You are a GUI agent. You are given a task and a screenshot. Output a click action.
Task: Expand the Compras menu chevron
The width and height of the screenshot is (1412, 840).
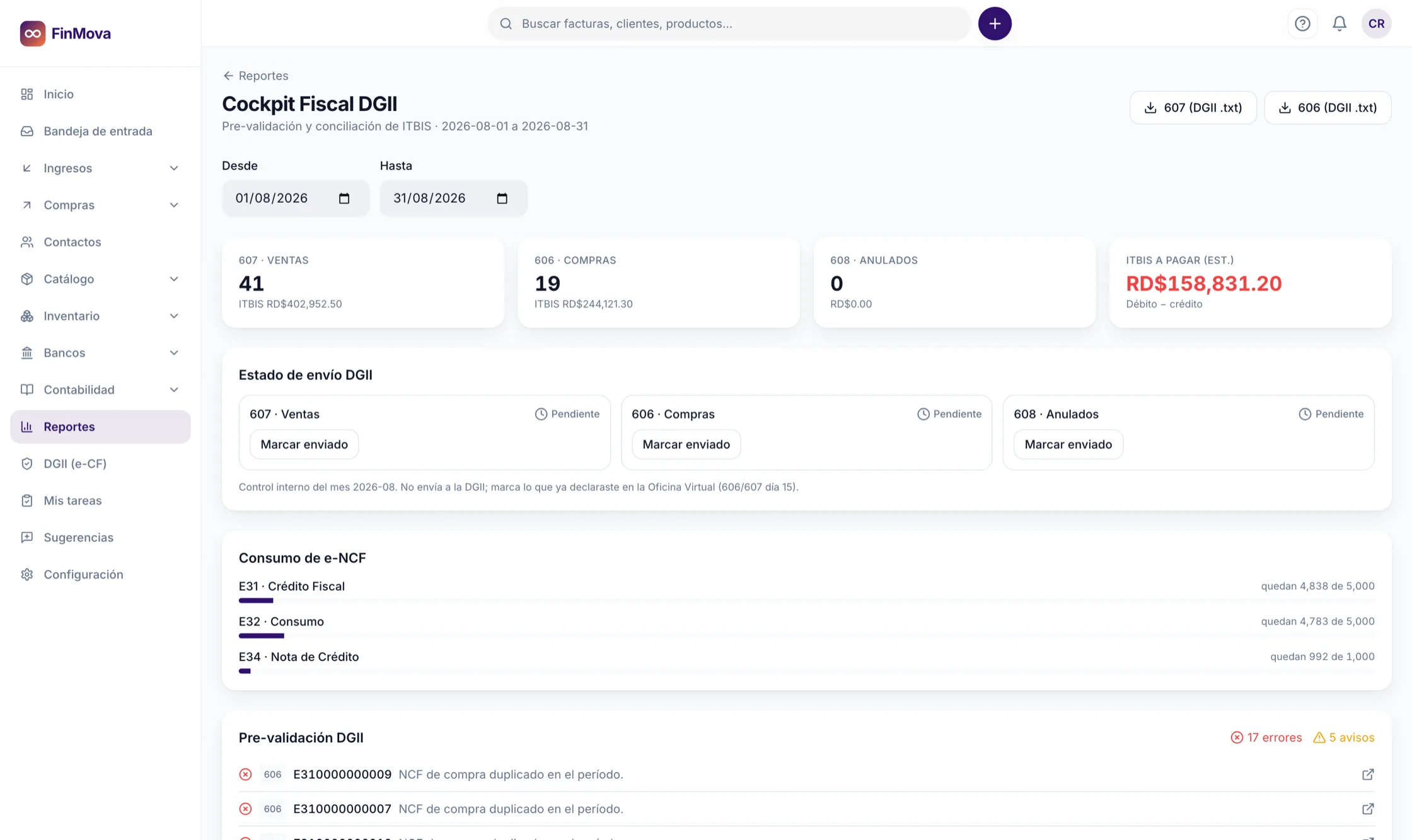point(174,205)
